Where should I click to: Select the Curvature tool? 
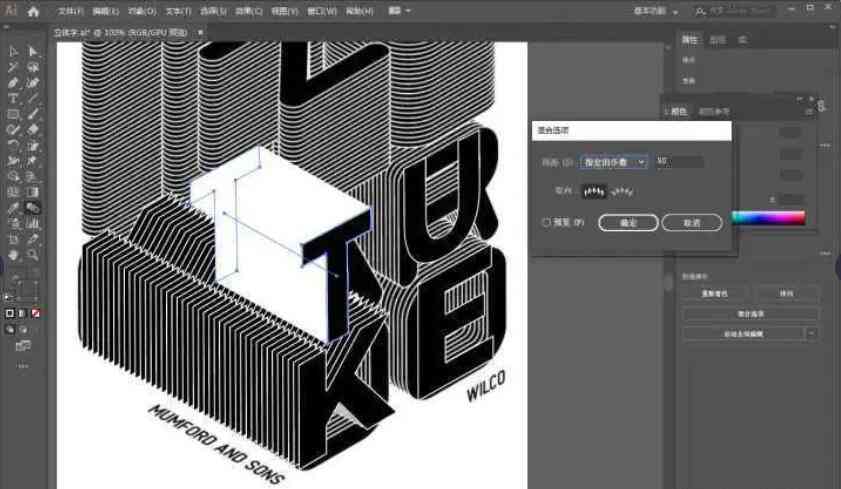[x=33, y=83]
